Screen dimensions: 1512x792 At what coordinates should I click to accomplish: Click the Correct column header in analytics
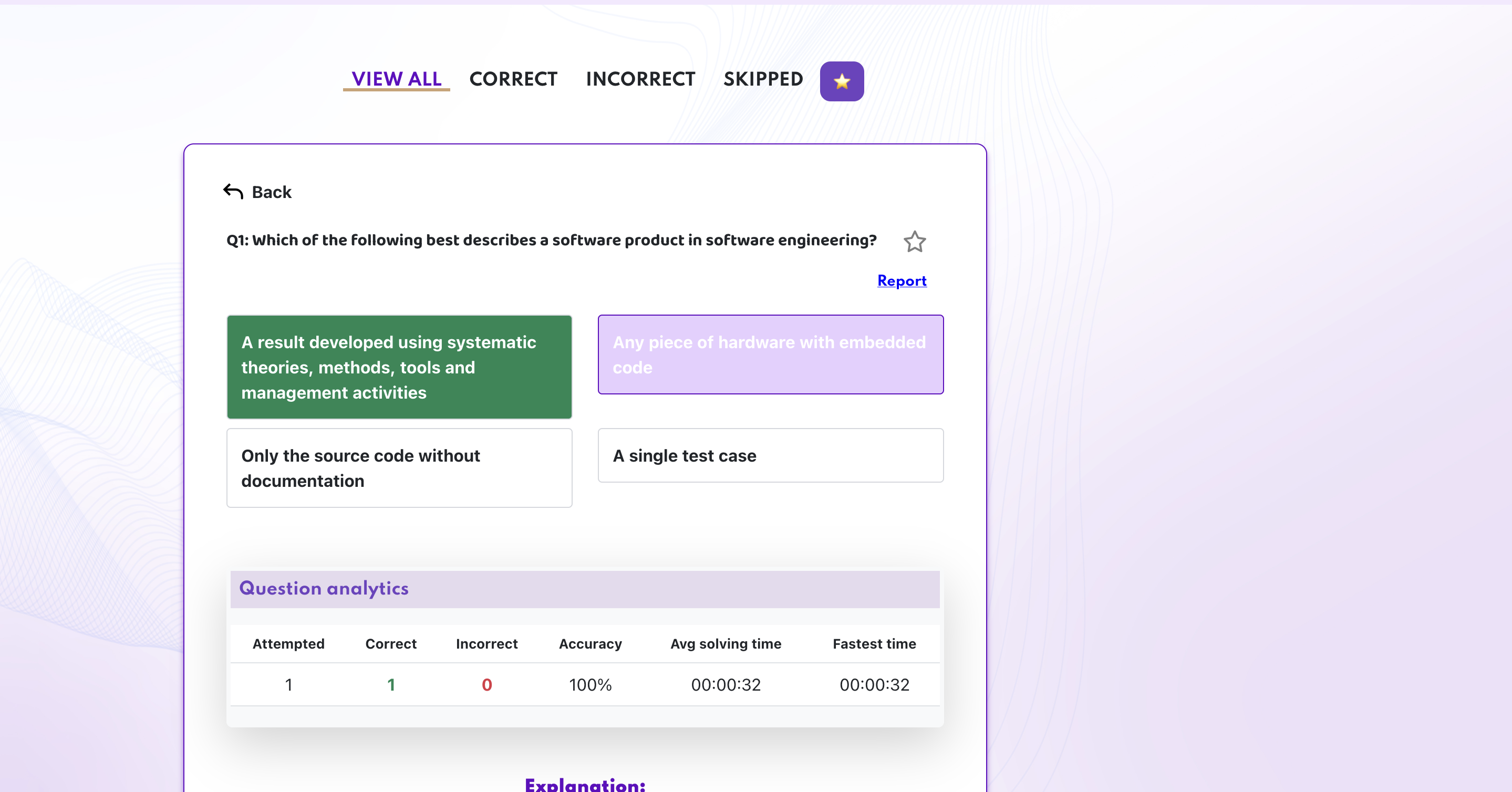coord(391,643)
